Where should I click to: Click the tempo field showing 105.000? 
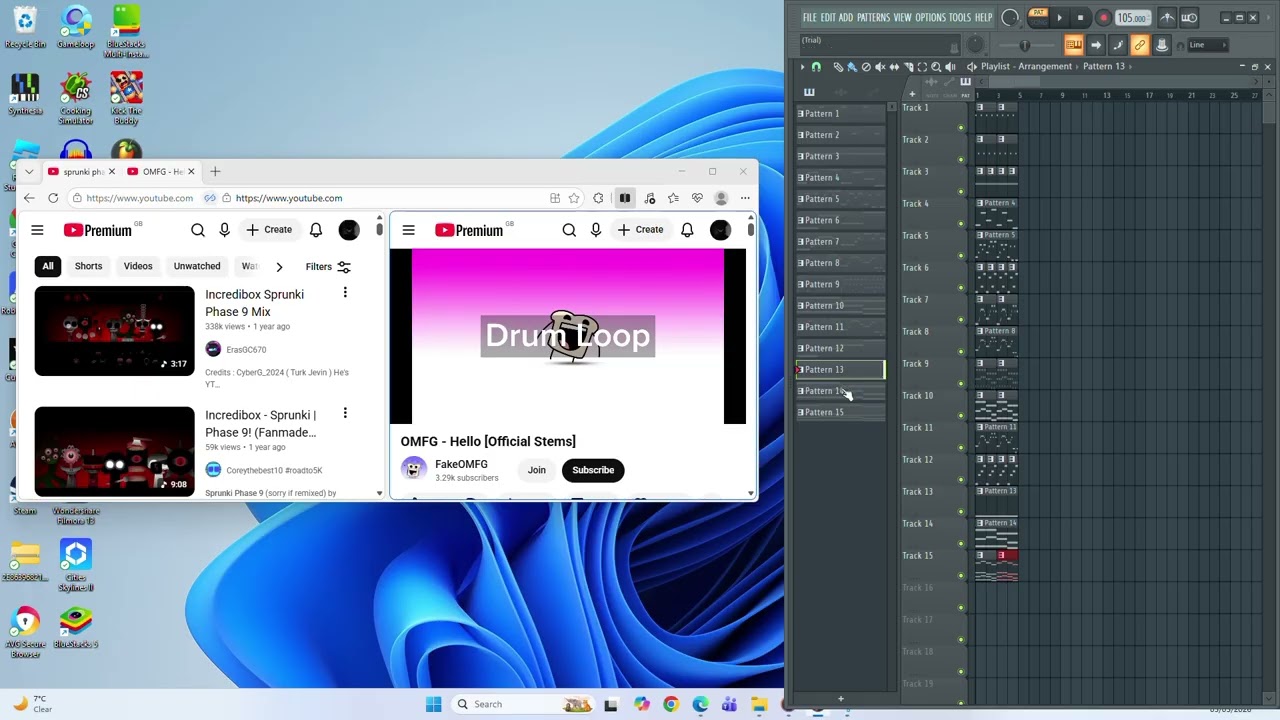click(x=1133, y=18)
